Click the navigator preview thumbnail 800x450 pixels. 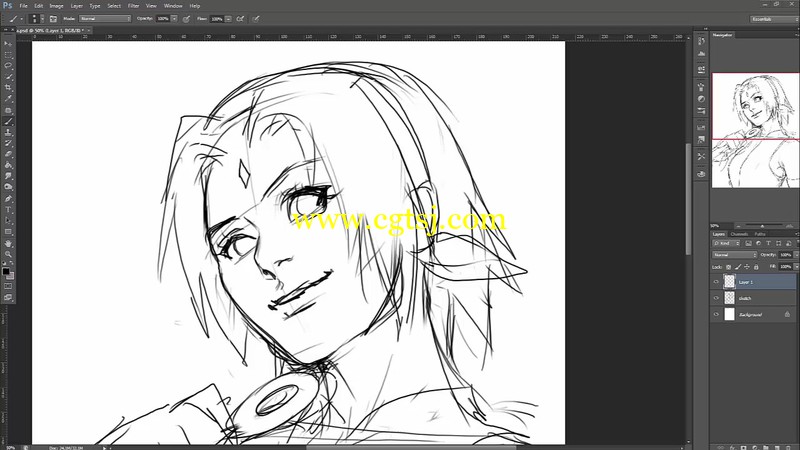click(x=756, y=131)
